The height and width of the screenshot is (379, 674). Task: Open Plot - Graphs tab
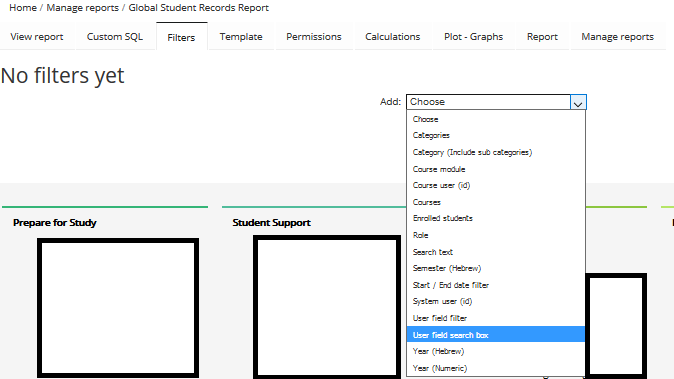[473, 37]
